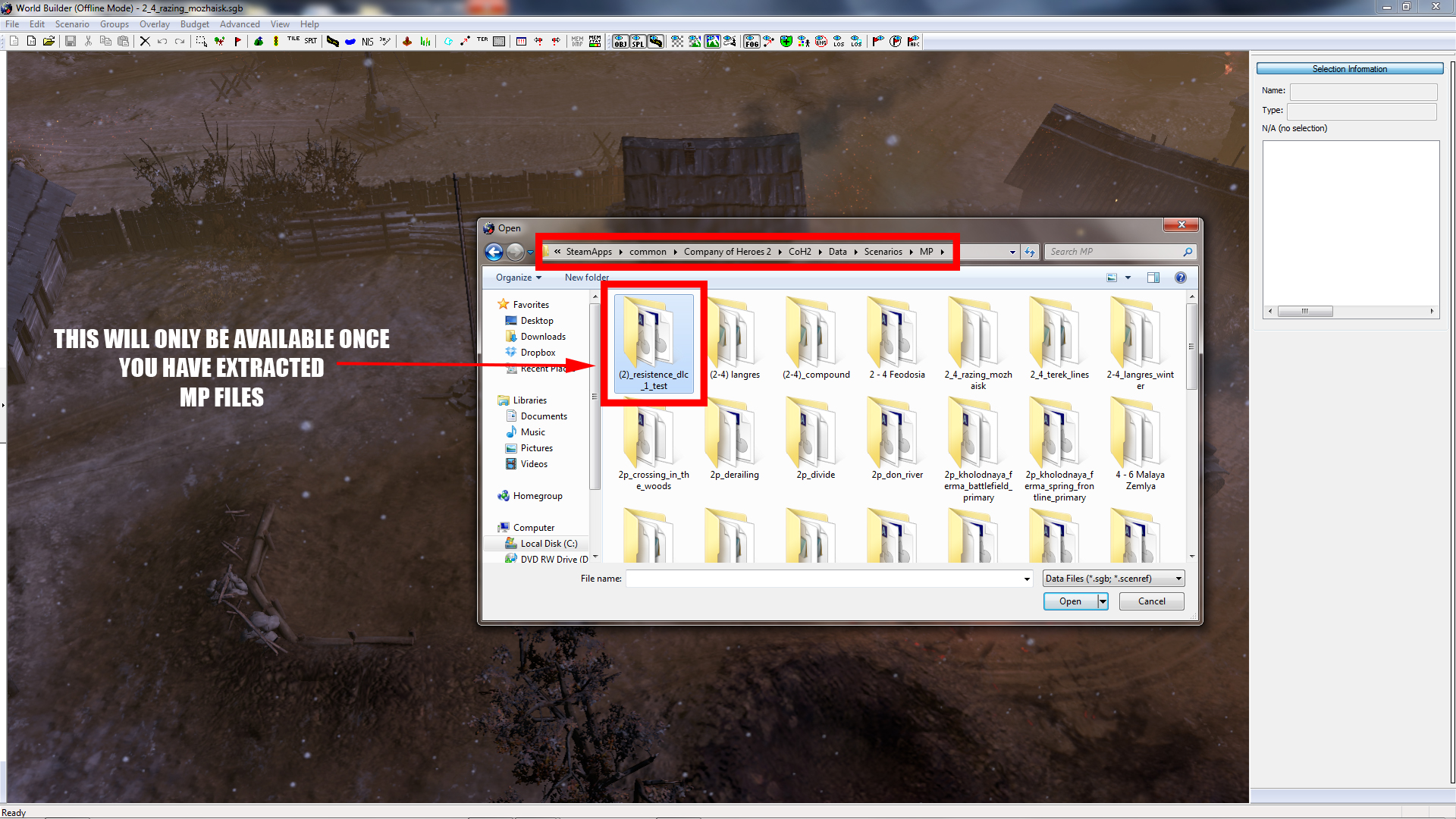1456x819 pixels.
Task: Toggle OBJ object visibility
Action: coord(620,41)
